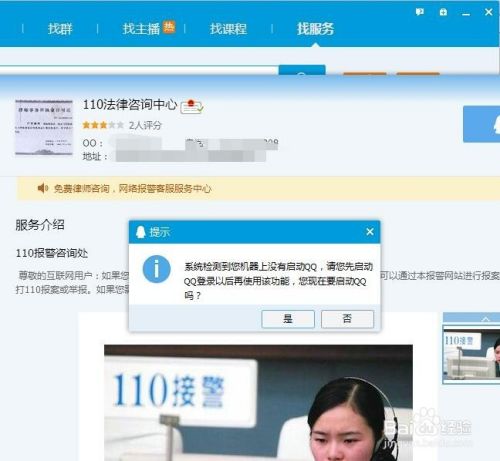Screen dimensions: 500x461
Task: Click the star rating
Action: point(103,125)
